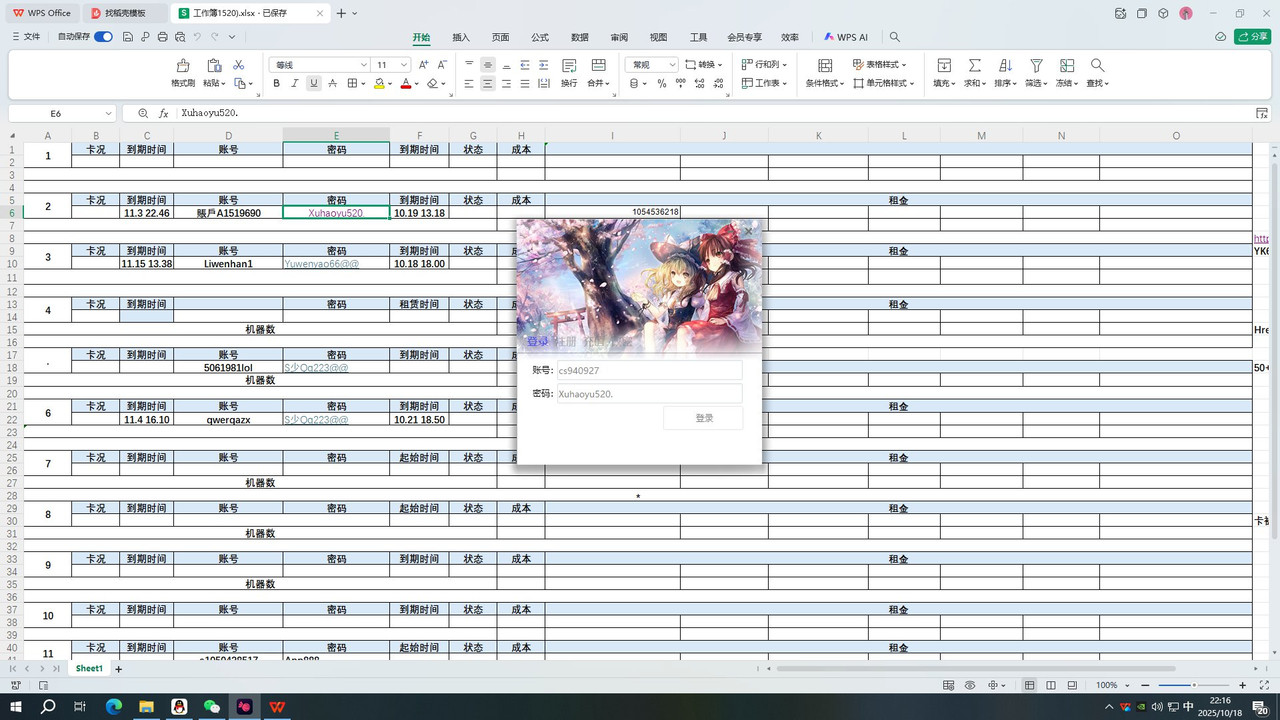This screenshot has height=720, width=1280.
Task: Open WPS AI from the ribbon
Action: click(x=846, y=37)
